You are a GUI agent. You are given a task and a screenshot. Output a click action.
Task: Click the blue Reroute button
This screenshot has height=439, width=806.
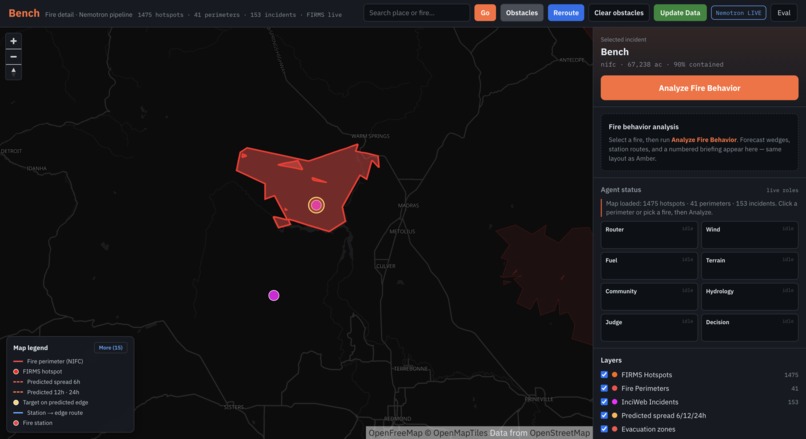566,13
